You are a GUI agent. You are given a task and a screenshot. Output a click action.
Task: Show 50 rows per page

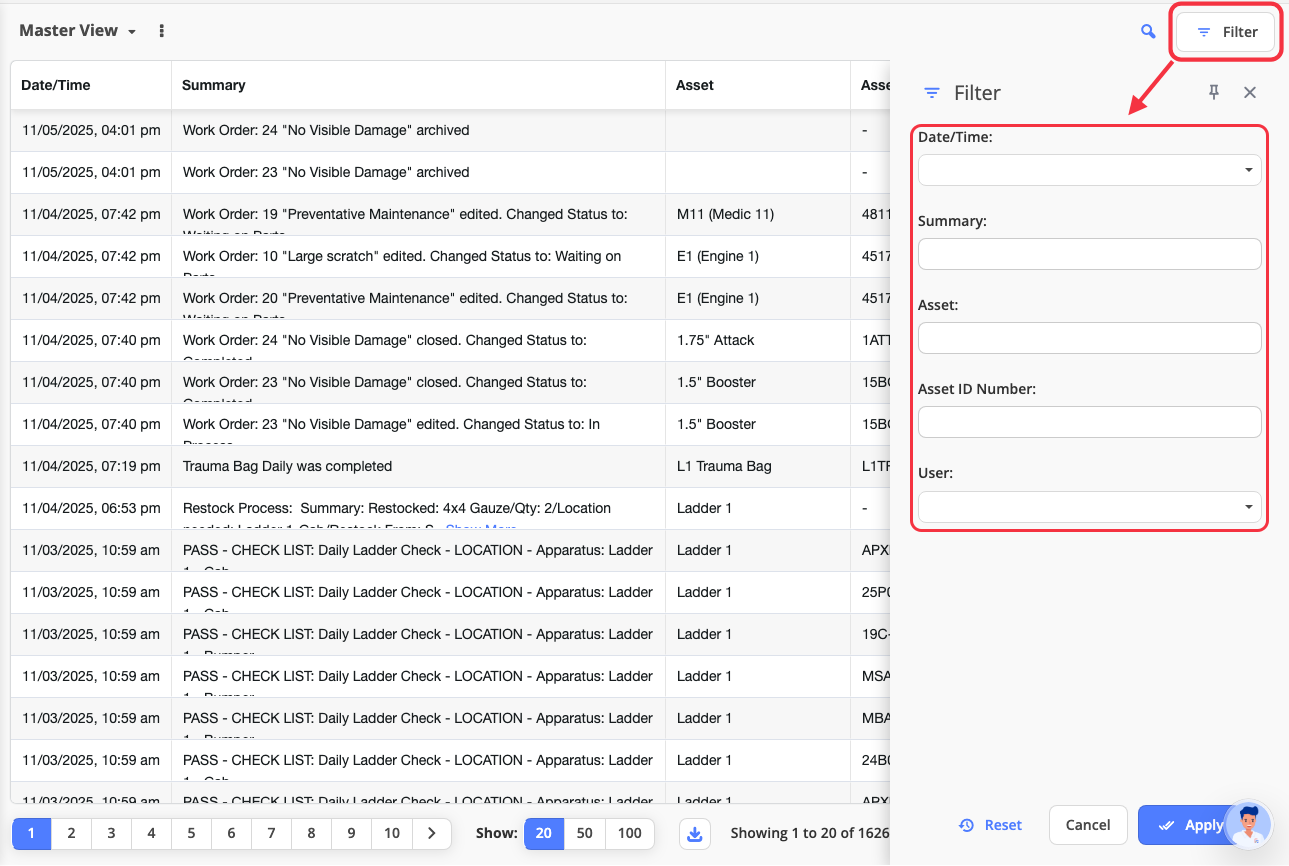(585, 833)
